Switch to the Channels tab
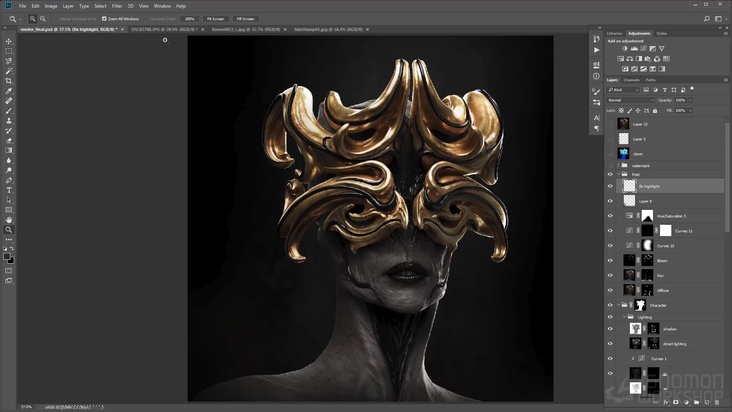 pos(631,80)
